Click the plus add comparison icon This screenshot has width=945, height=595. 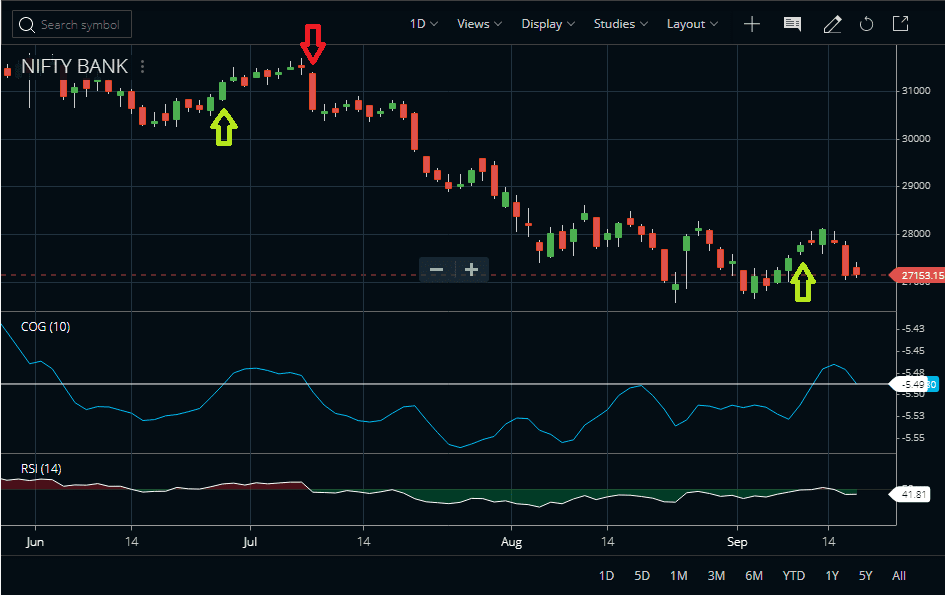[752, 24]
